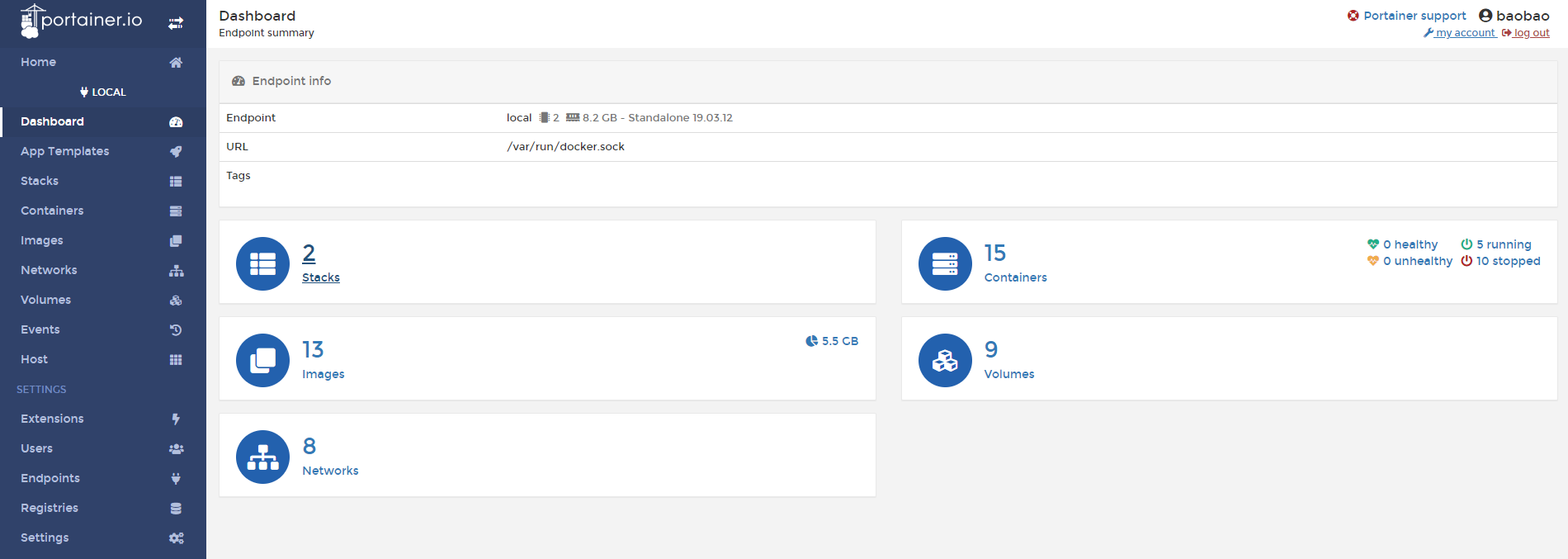Screen dimensions: 1568x559
Task: Click the LOCAL endpoint label
Action: pos(103,92)
